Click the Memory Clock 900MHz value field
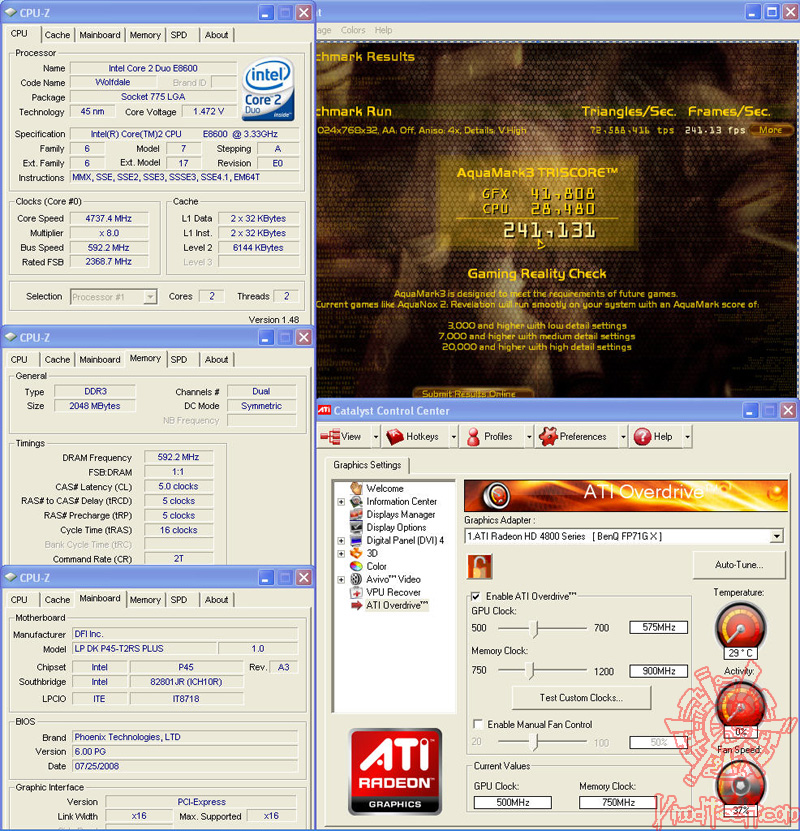This screenshot has width=800, height=831. (x=659, y=671)
